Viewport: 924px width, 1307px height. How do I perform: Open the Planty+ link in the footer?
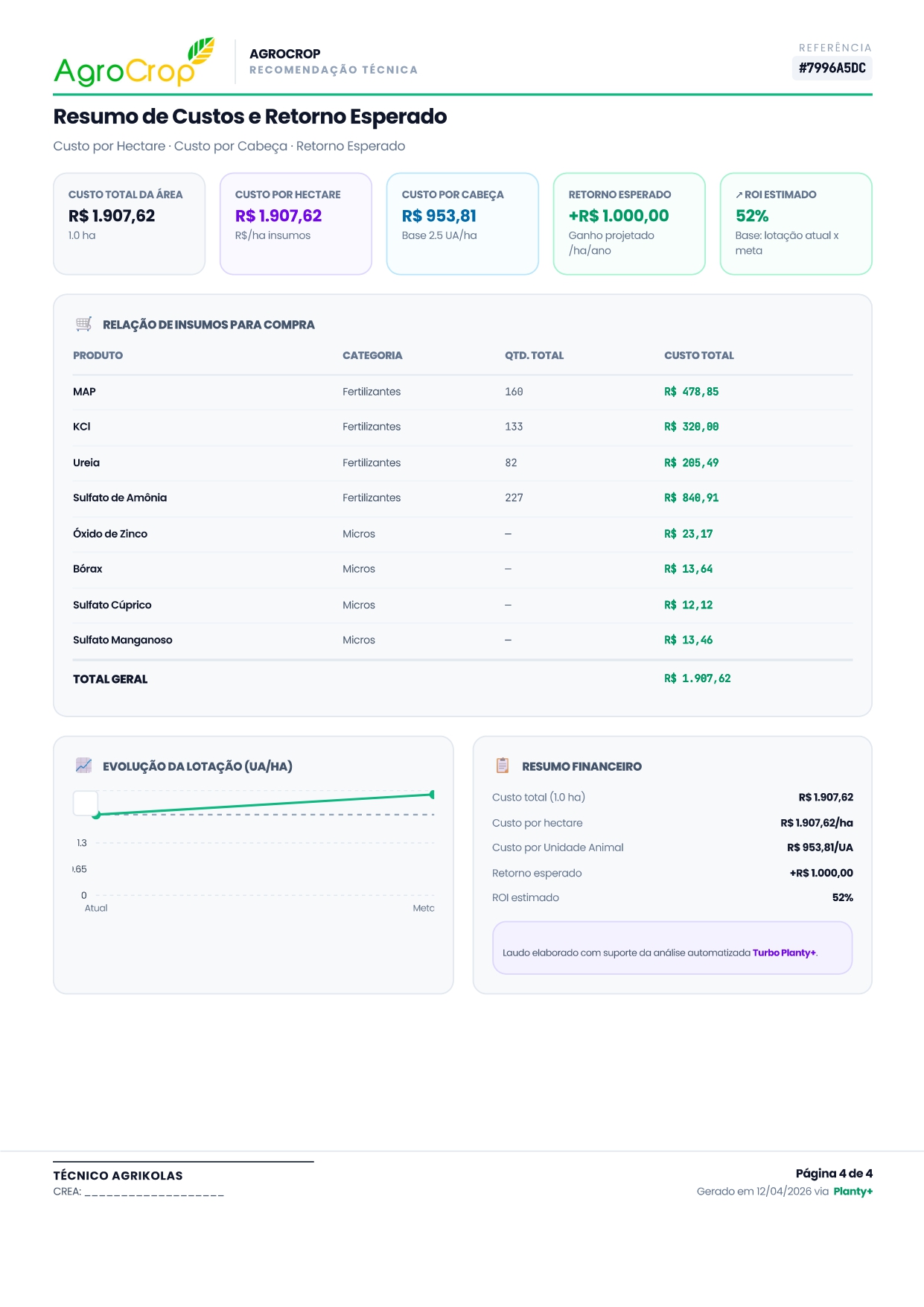853,1192
